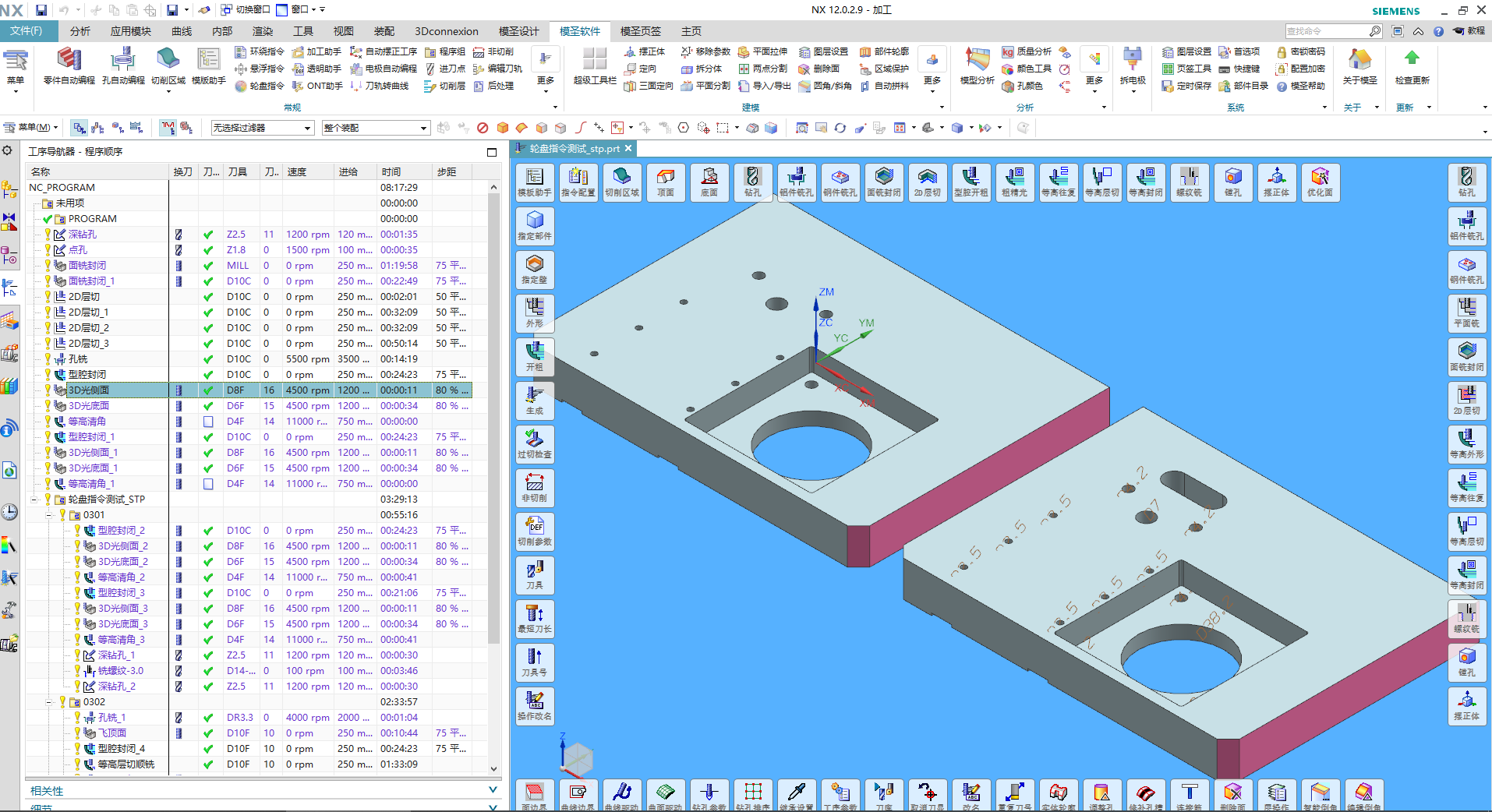
Task: Open the 窗口 window dropdown in title bar
Action: (x=300, y=9)
